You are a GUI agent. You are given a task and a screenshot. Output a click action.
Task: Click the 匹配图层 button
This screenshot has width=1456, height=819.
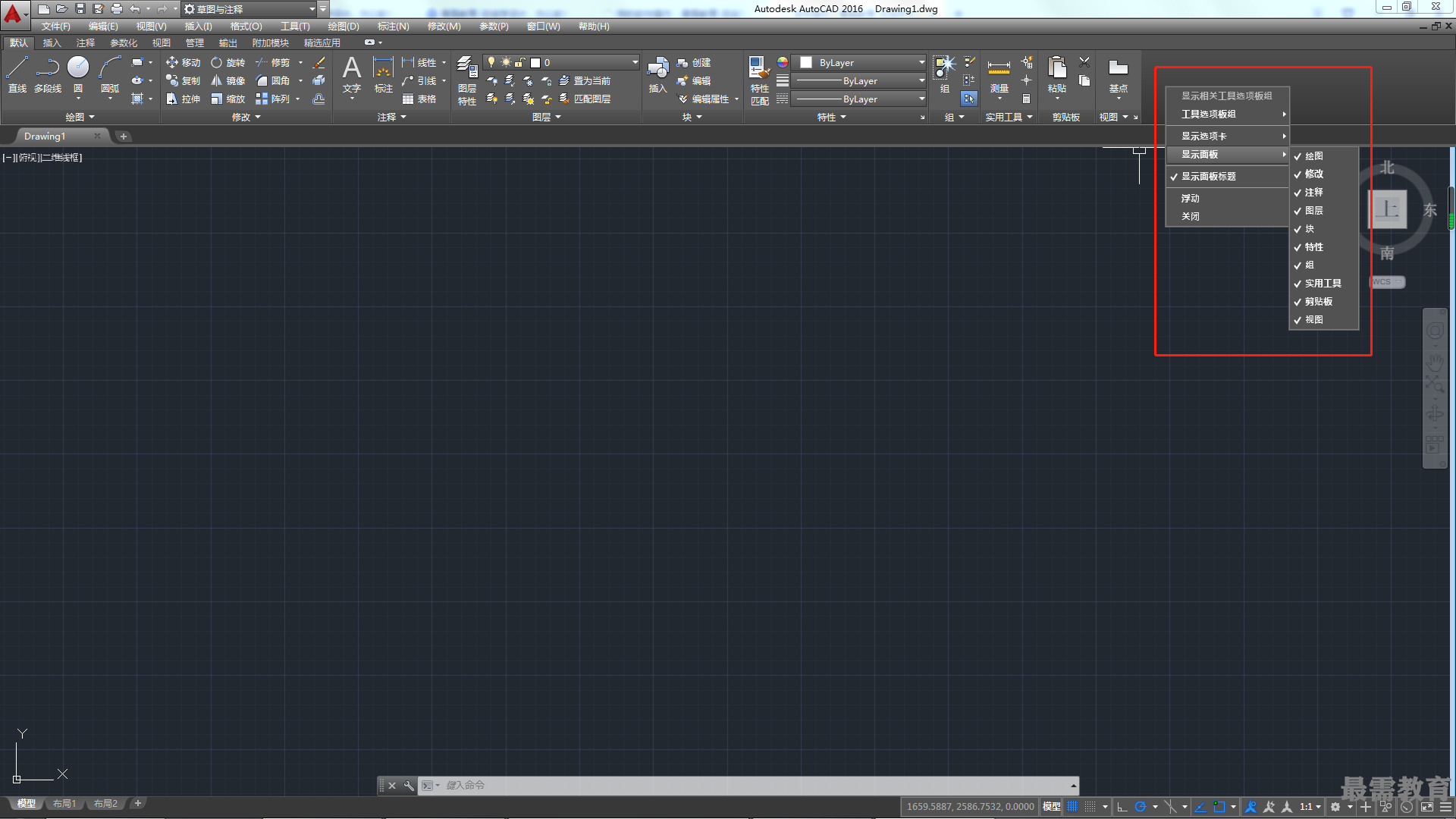585,99
